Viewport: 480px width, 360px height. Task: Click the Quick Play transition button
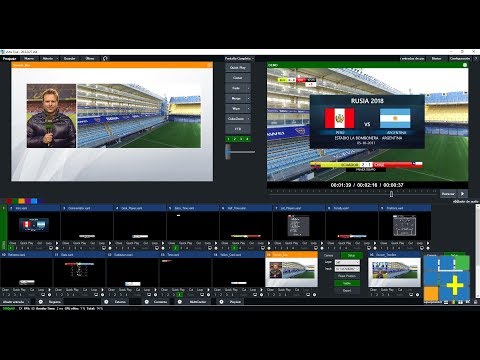pyautogui.click(x=238, y=68)
